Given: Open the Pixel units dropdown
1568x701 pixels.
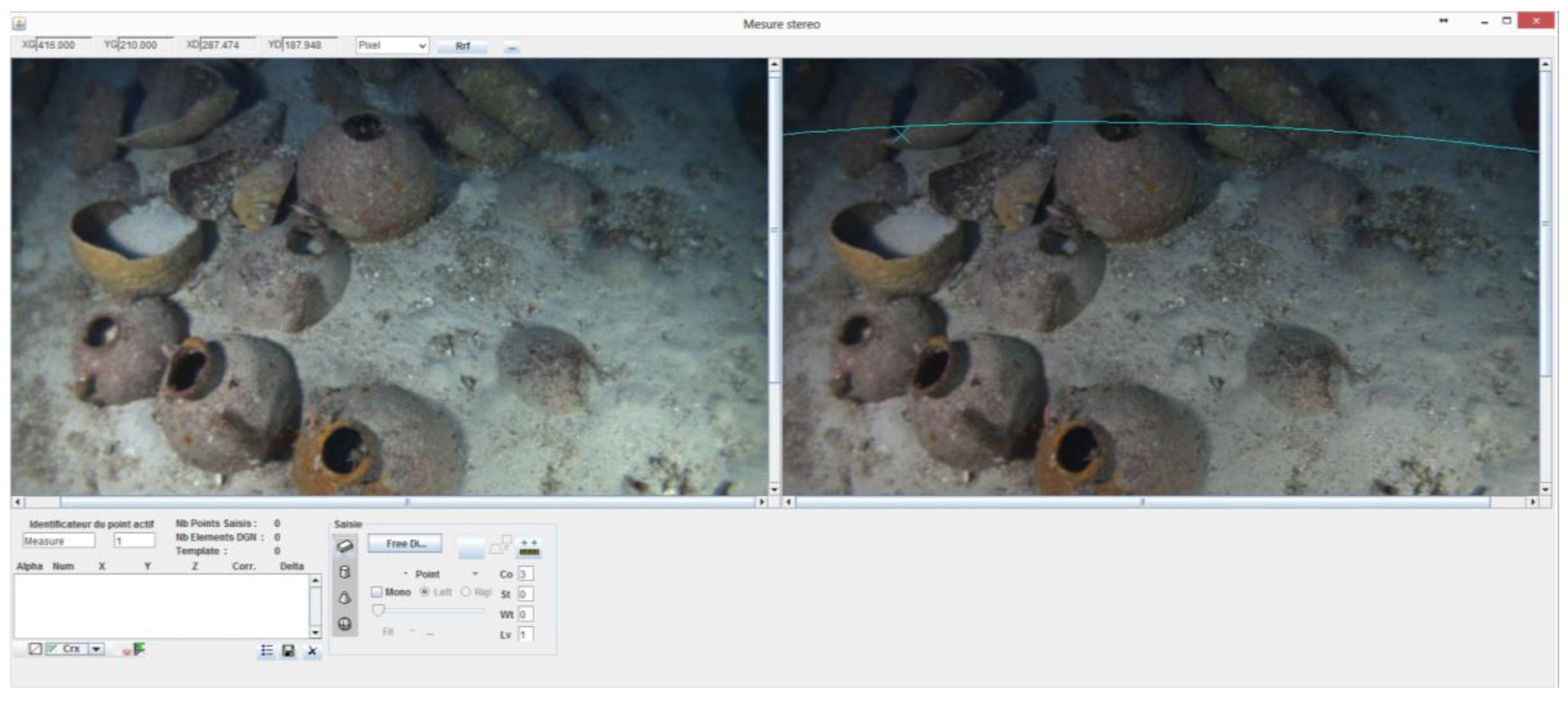Looking at the screenshot, I should click(392, 46).
